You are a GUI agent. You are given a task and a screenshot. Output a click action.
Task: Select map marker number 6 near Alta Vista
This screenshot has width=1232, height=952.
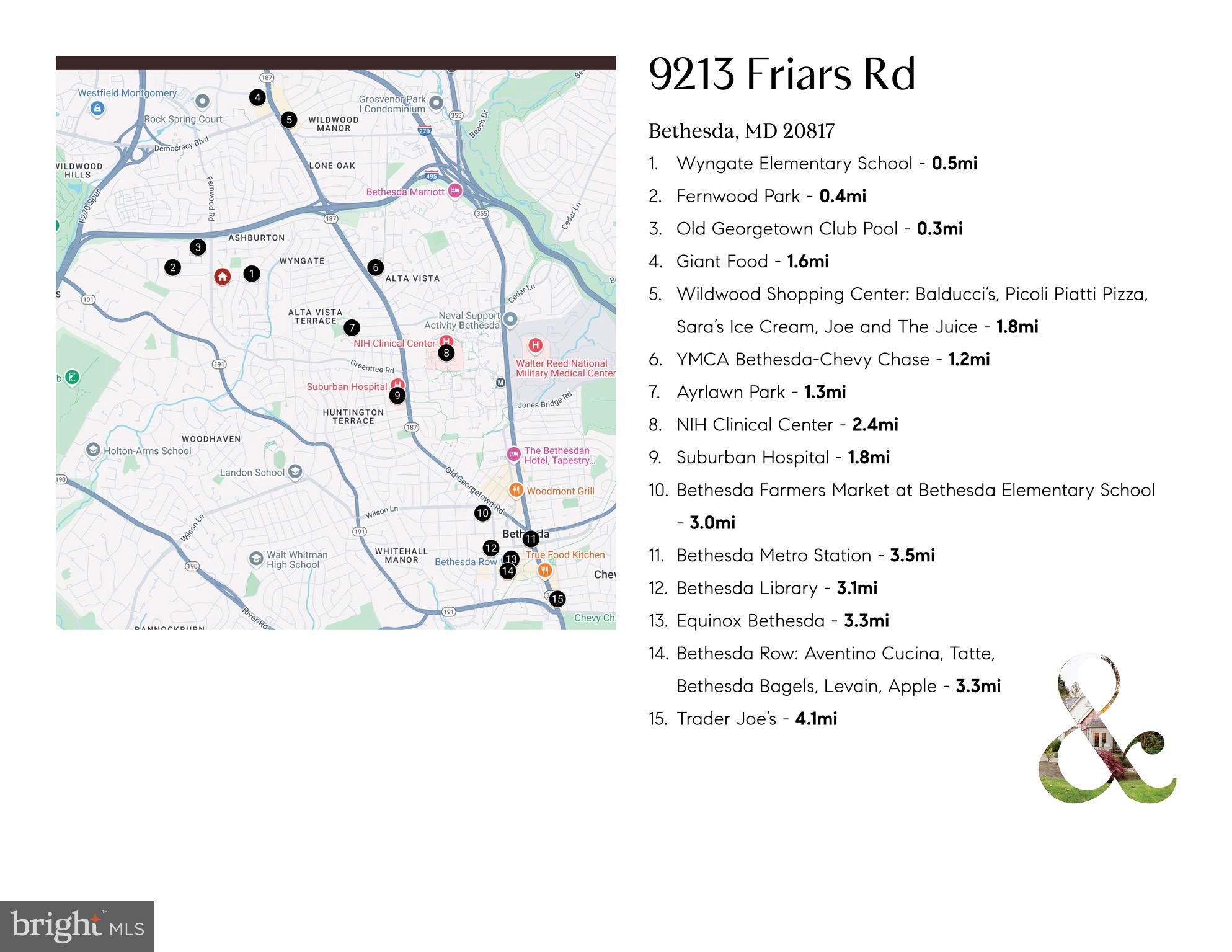click(x=375, y=267)
